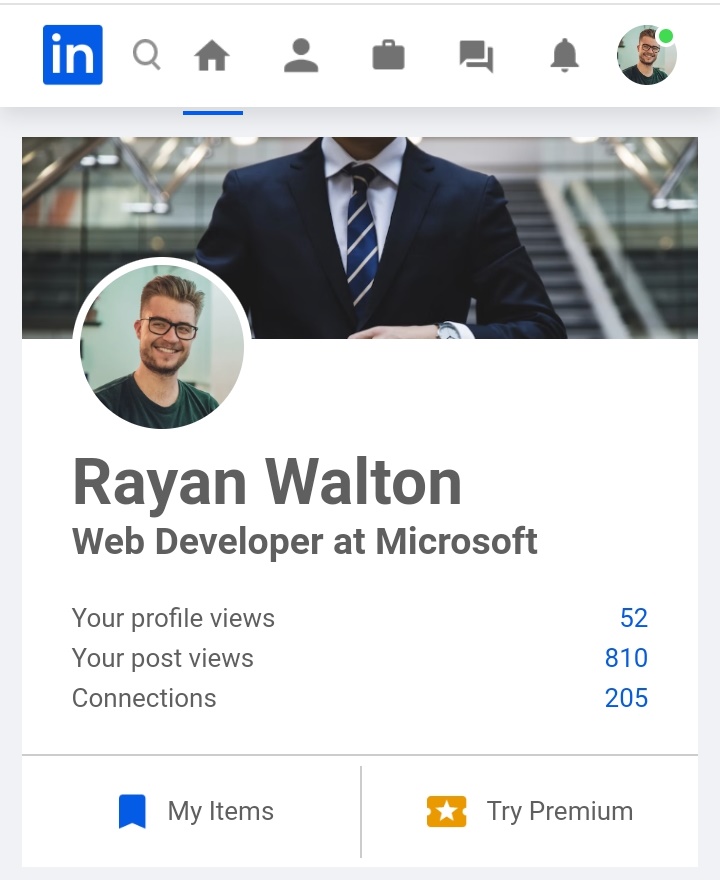Click the gold Premium star icon
720x880 pixels.
pos(446,812)
